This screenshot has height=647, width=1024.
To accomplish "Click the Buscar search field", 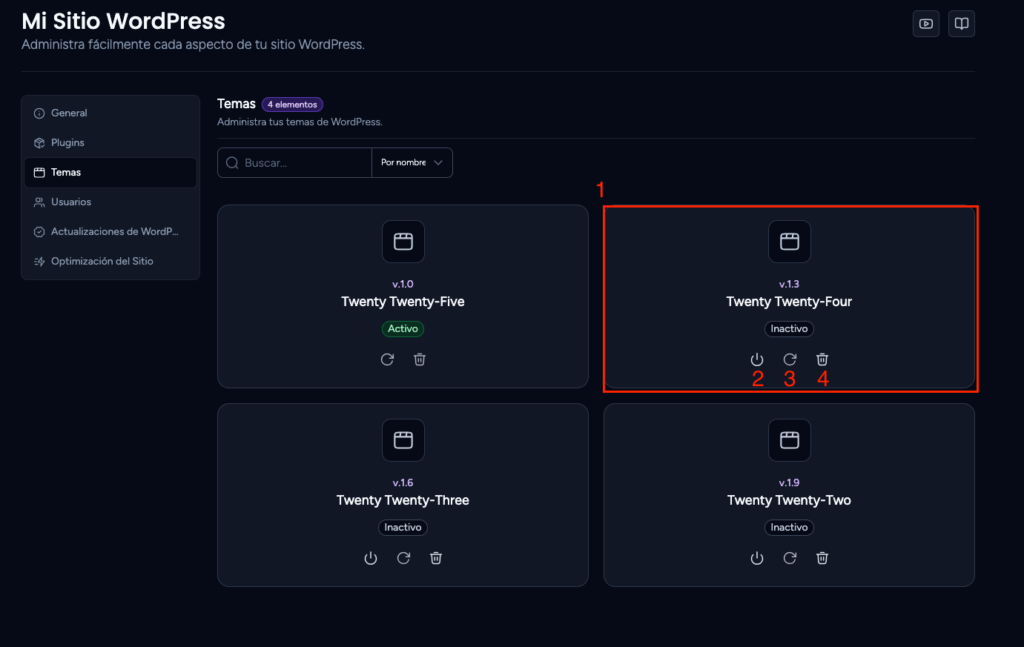I will pos(295,163).
